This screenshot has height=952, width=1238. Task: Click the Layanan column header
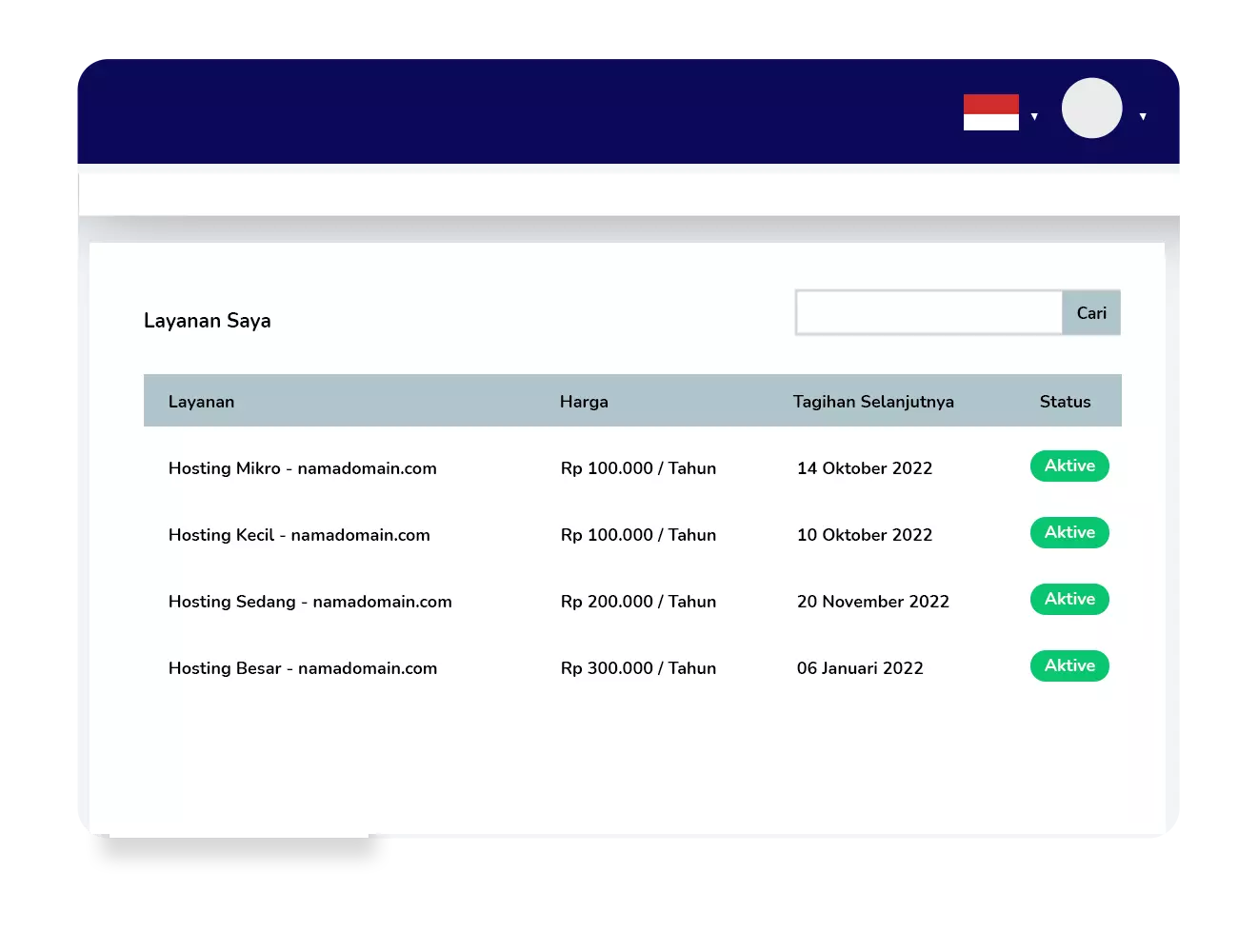[x=201, y=402]
